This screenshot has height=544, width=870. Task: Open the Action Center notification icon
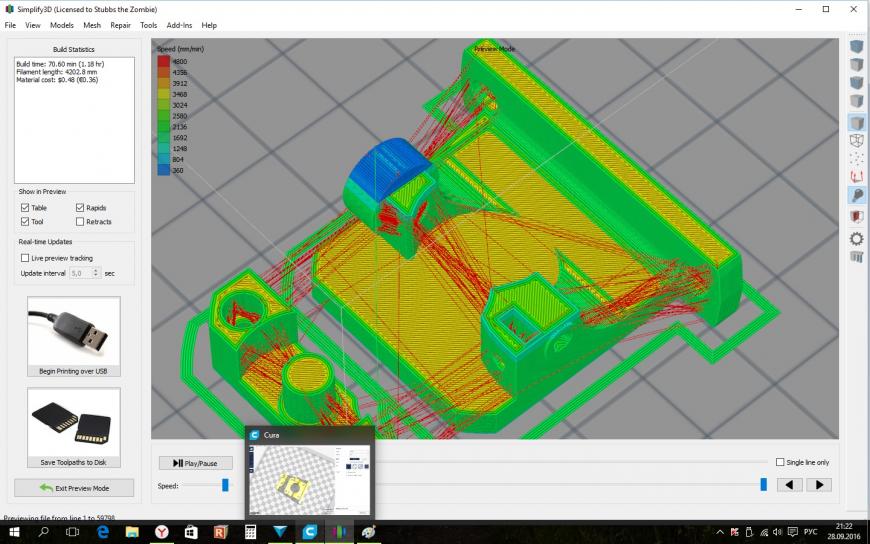792,532
